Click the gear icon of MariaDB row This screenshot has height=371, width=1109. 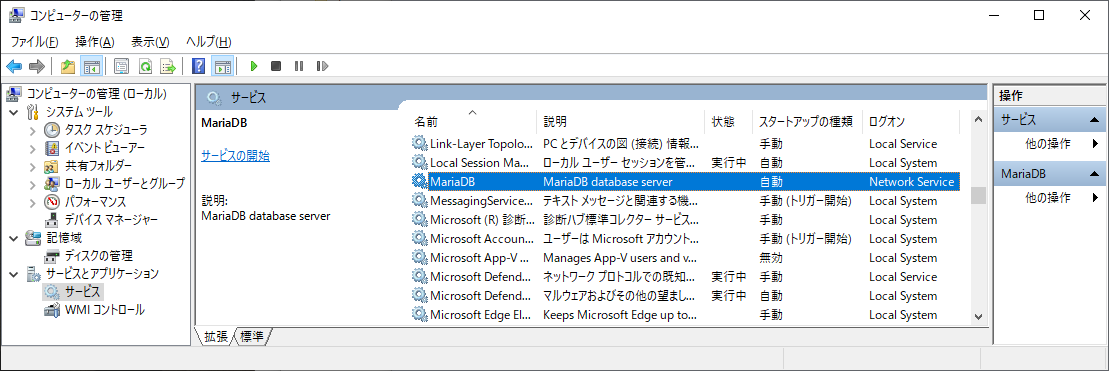tap(419, 182)
